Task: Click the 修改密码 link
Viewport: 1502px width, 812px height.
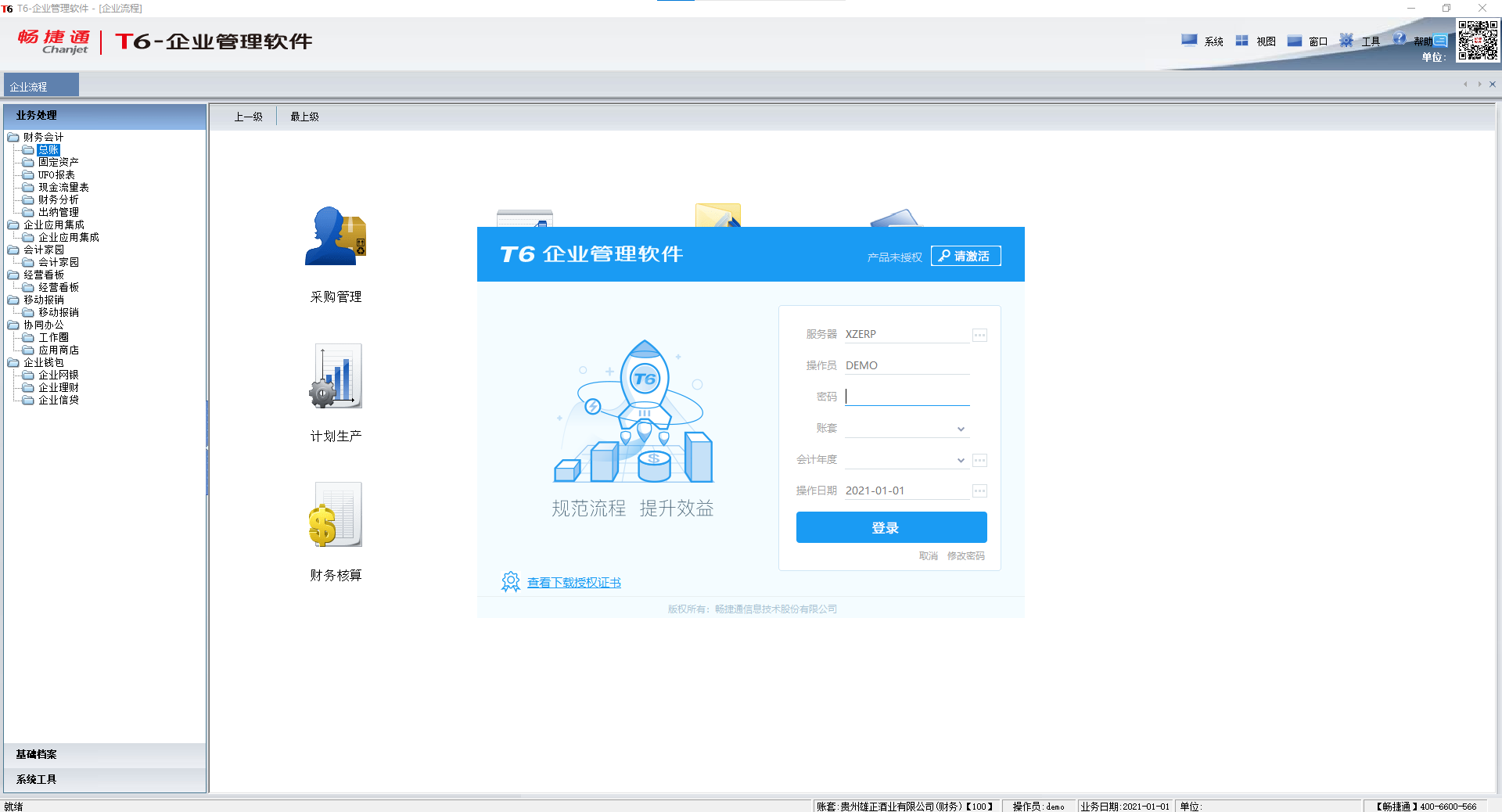Action: pos(965,555)
